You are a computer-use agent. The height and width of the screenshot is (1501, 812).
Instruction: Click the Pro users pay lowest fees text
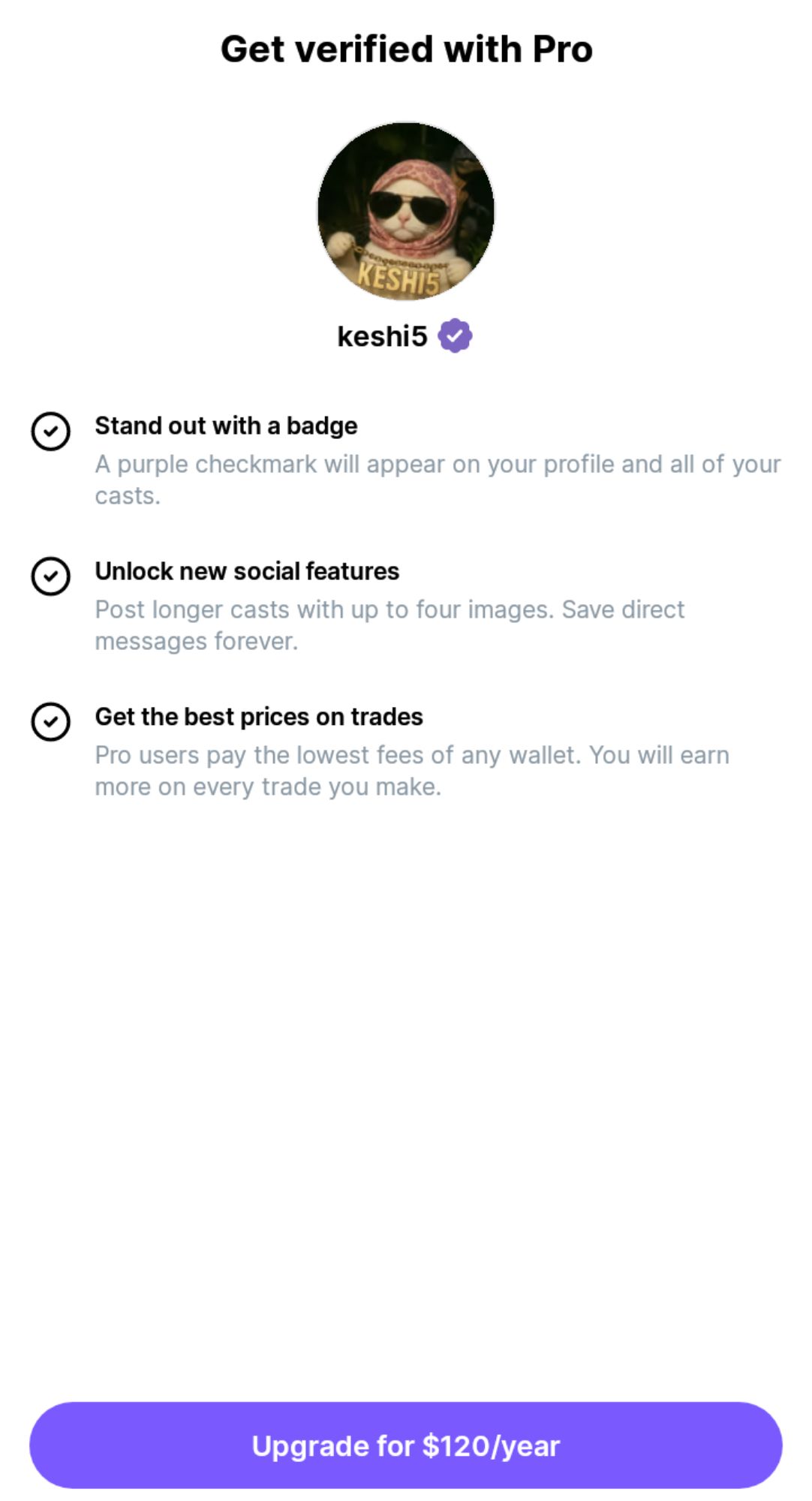(412, 755)
